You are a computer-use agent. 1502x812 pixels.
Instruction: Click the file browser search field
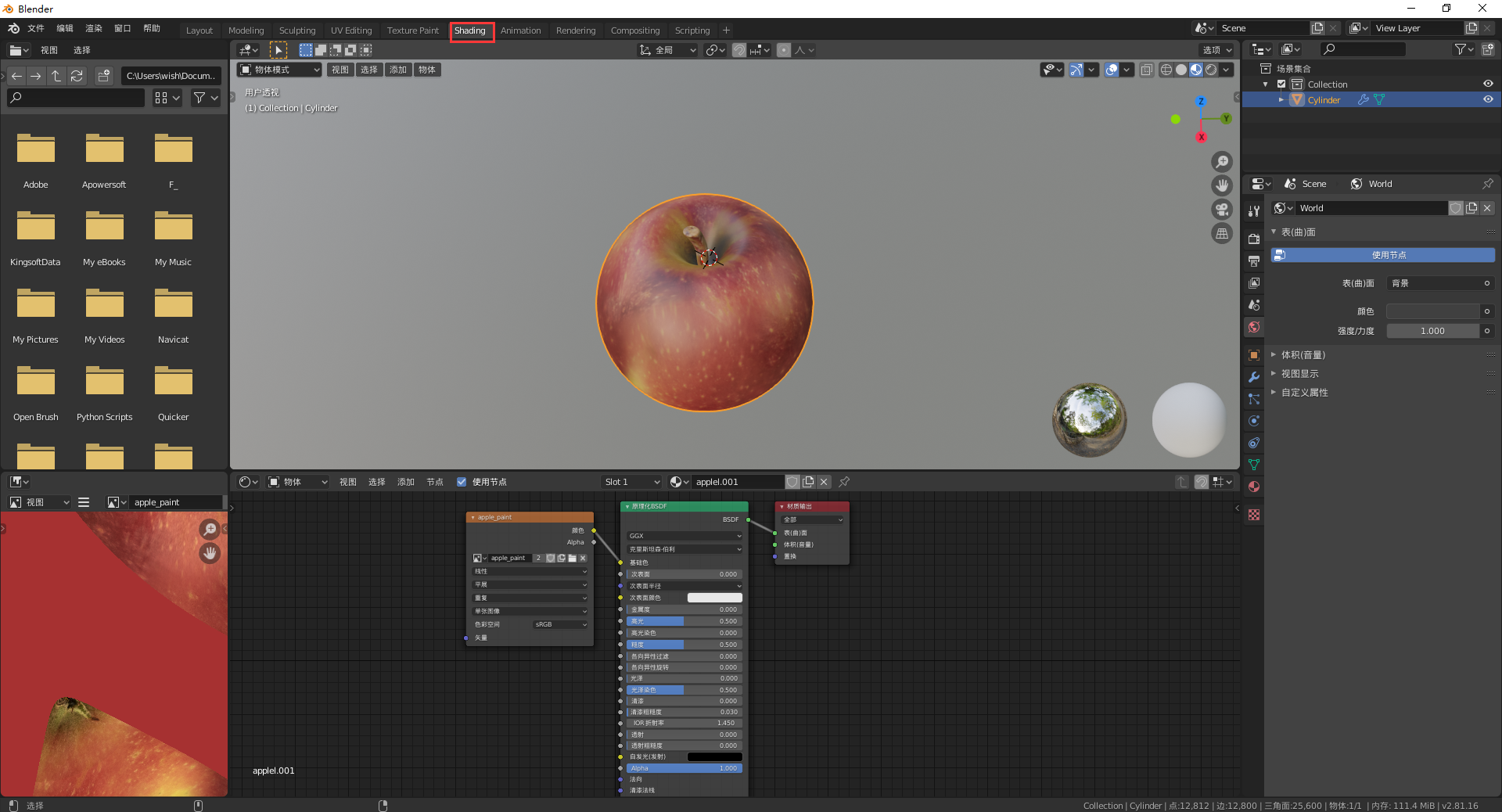click(x=76, y=98)
